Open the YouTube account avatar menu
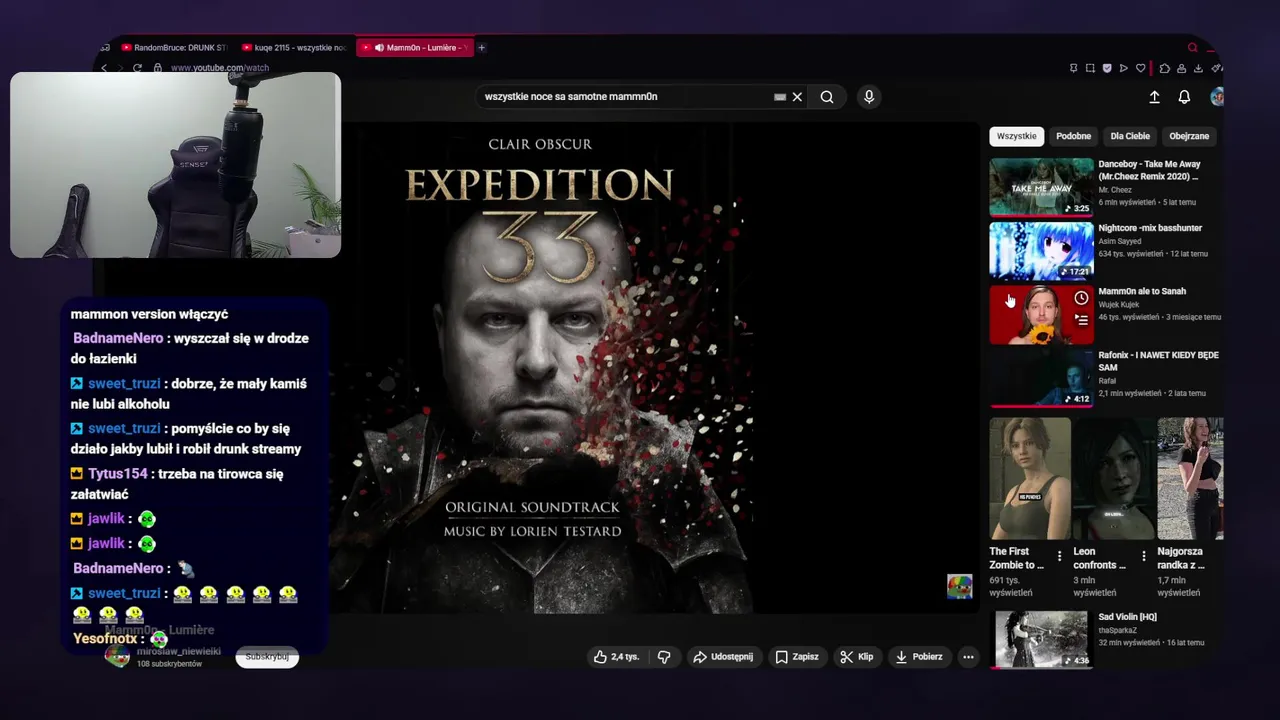 pyautogui.click(x=1216, y=97)
